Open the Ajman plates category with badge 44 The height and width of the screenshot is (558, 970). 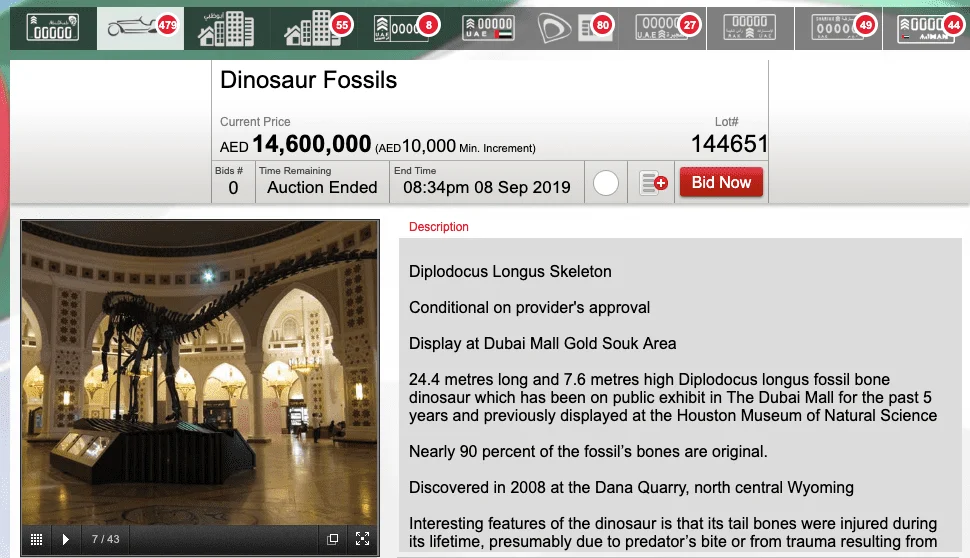coord(927,28)
